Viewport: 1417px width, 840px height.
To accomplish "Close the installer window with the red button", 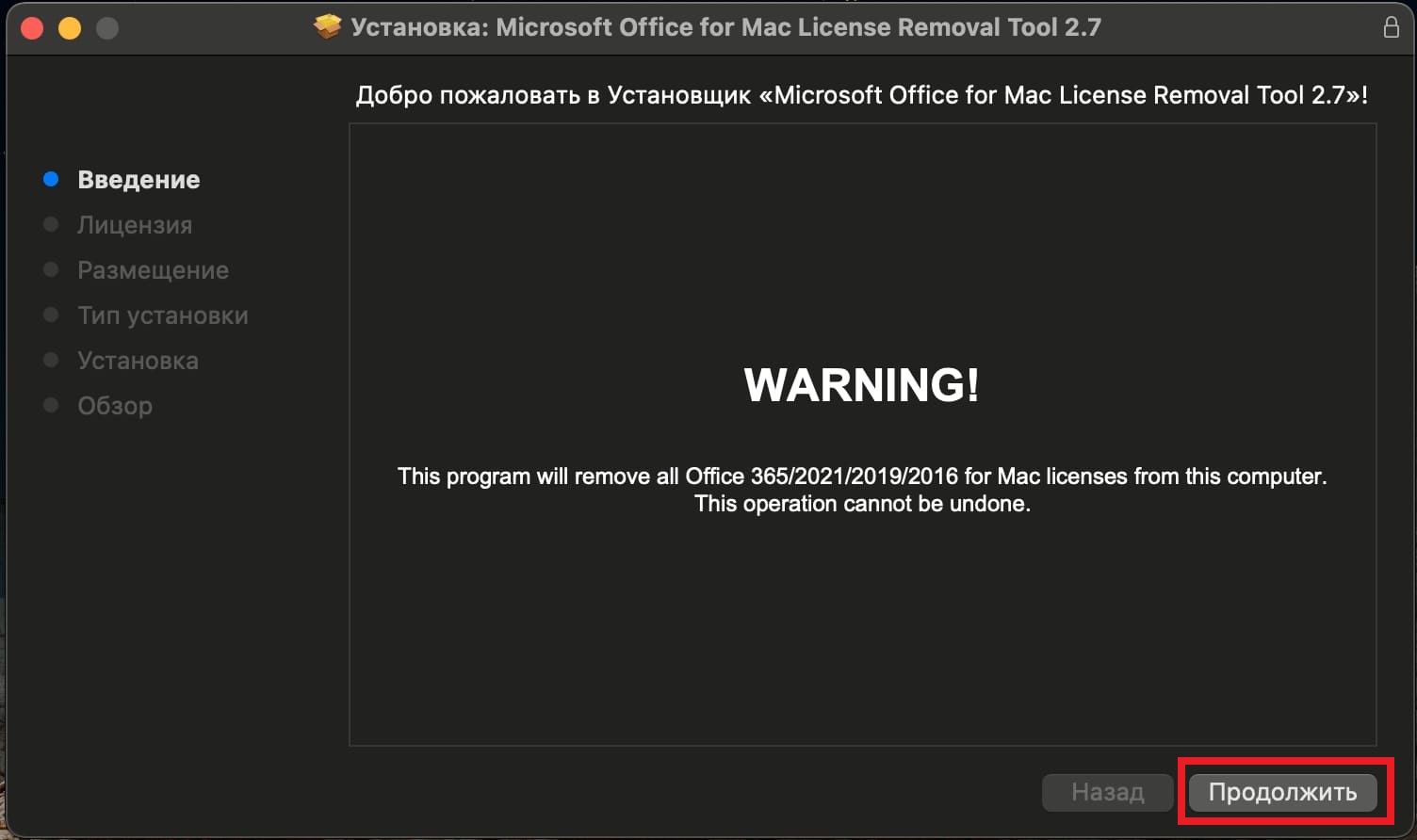I will pyautogui.click(x=32, y=28).
